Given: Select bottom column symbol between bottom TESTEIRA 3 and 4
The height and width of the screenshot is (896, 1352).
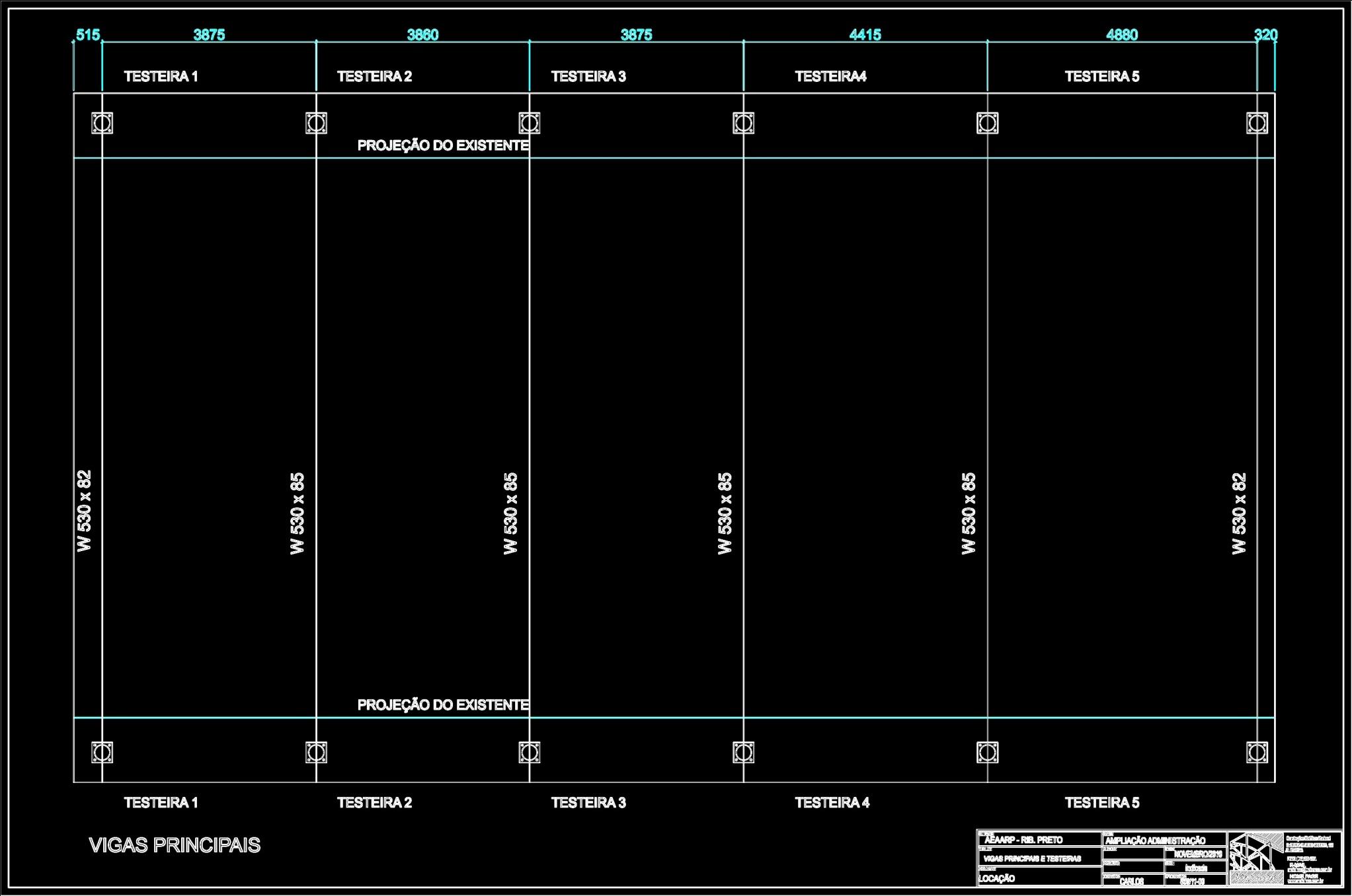Looking at the screenshot, I should (x=744, y=752).
